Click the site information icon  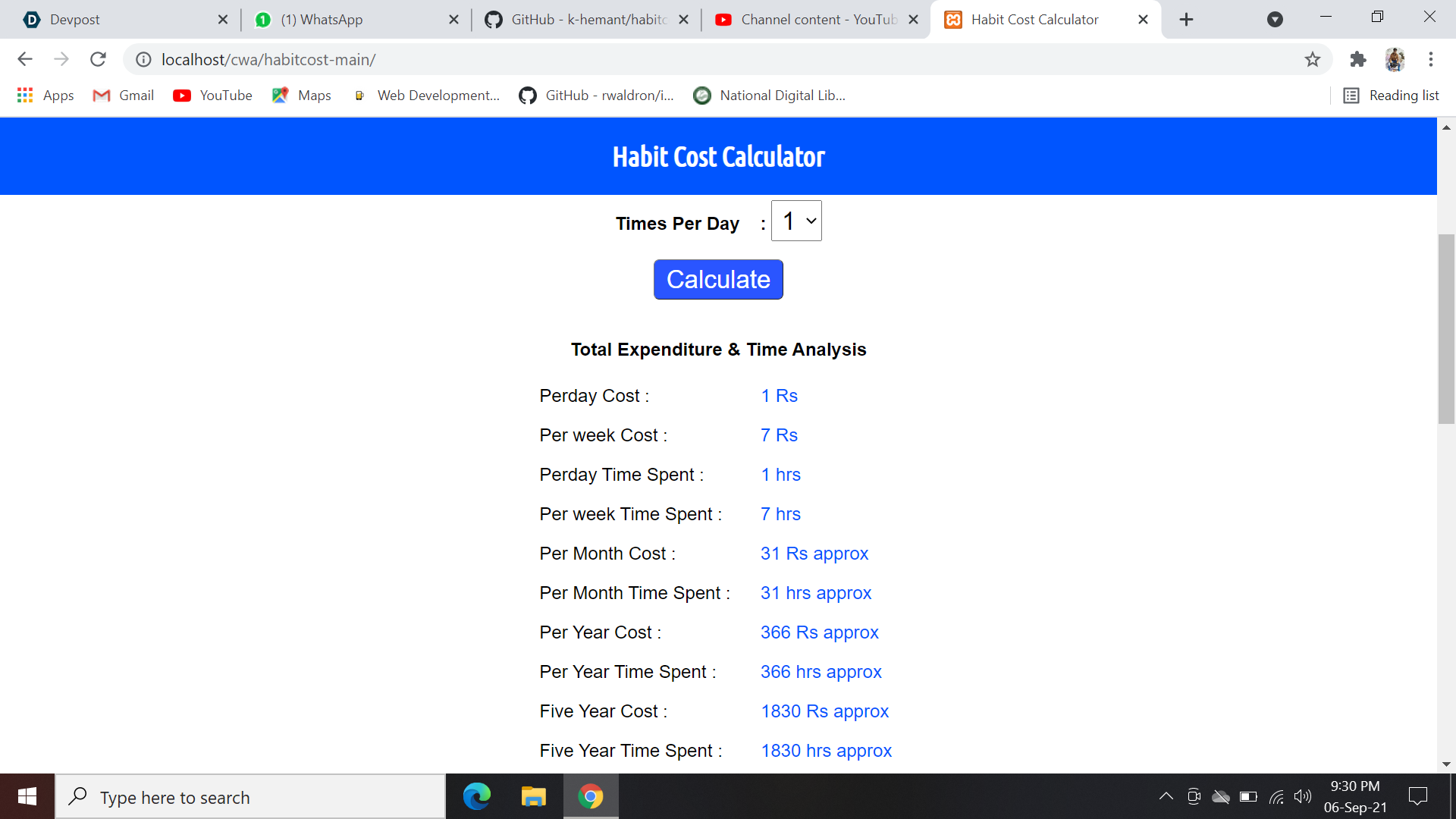[143, 59]
